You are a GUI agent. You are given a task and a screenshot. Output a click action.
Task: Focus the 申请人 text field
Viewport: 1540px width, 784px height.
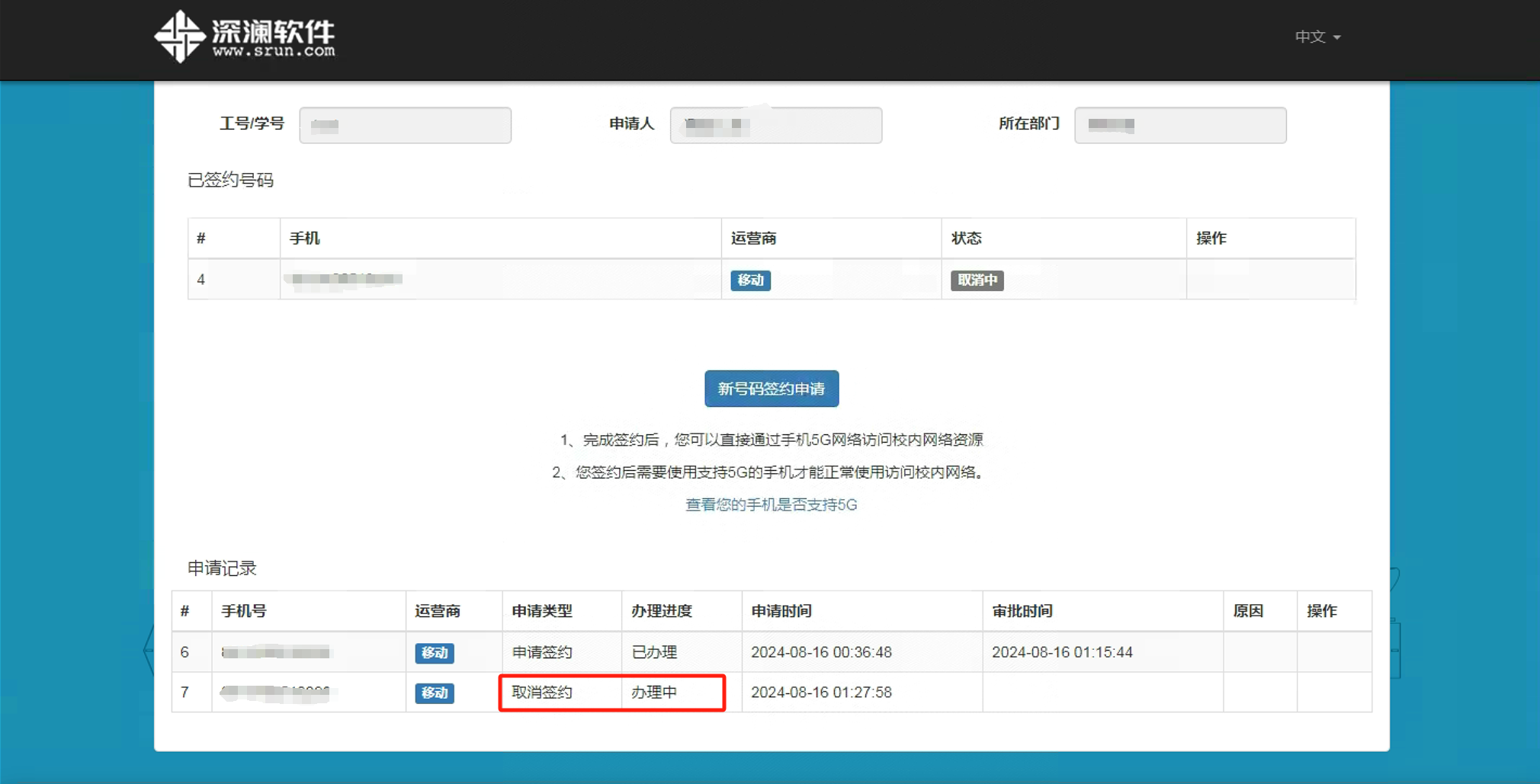(x=775, y=125)
